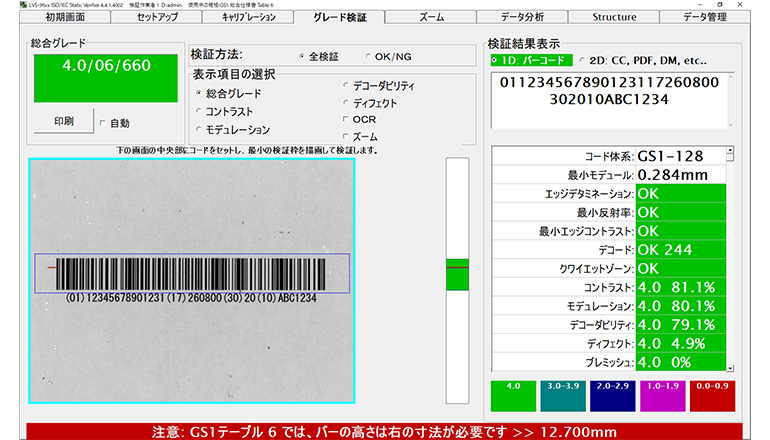Click the ブレミッシュ 4.0 0% cell
Image resolution: width=770 pixels, height=440 pixels.
(x=681, y=362)
